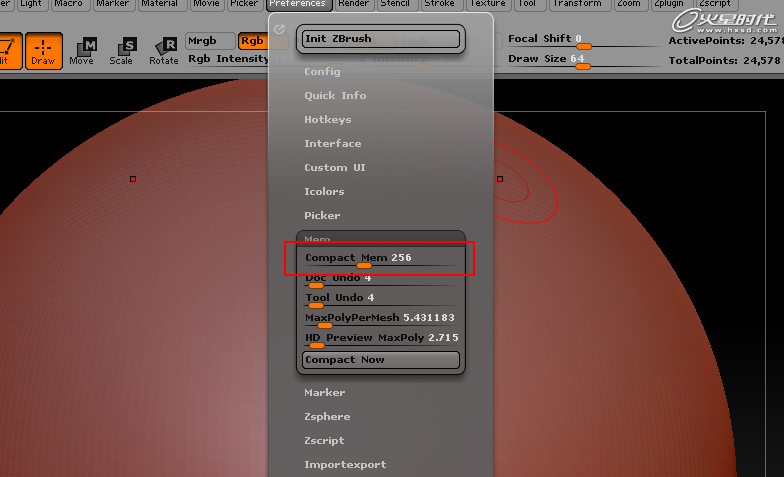The height and width of the screenshot is (477, 784).
Task: Collapse the Mem section header
Action: pyautogui.click(x=381, y=238)
